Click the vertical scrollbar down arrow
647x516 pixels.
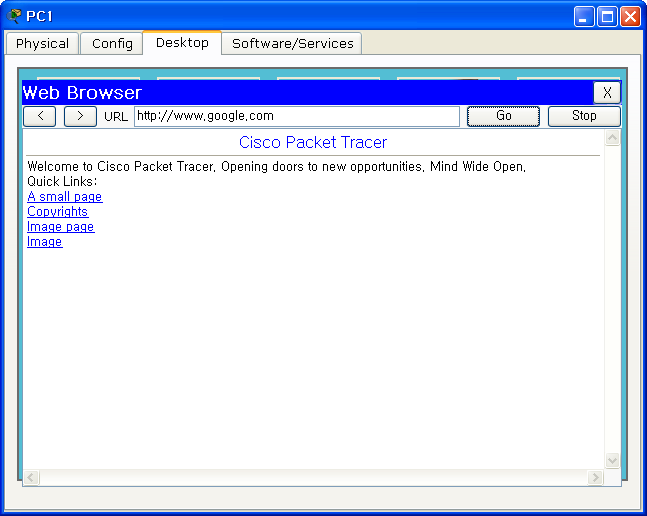click(612, 460)
